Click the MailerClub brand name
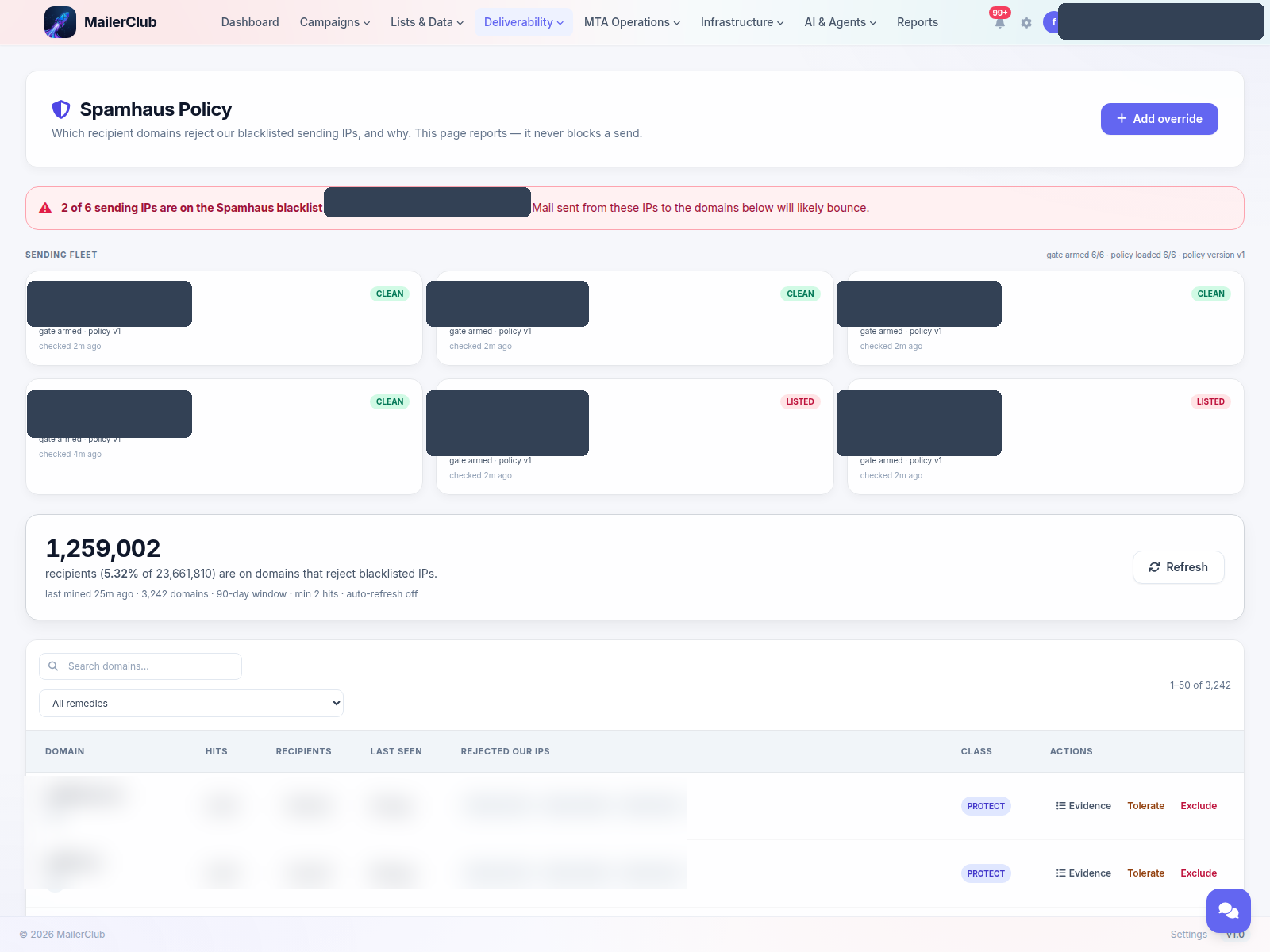 (121, 22)
